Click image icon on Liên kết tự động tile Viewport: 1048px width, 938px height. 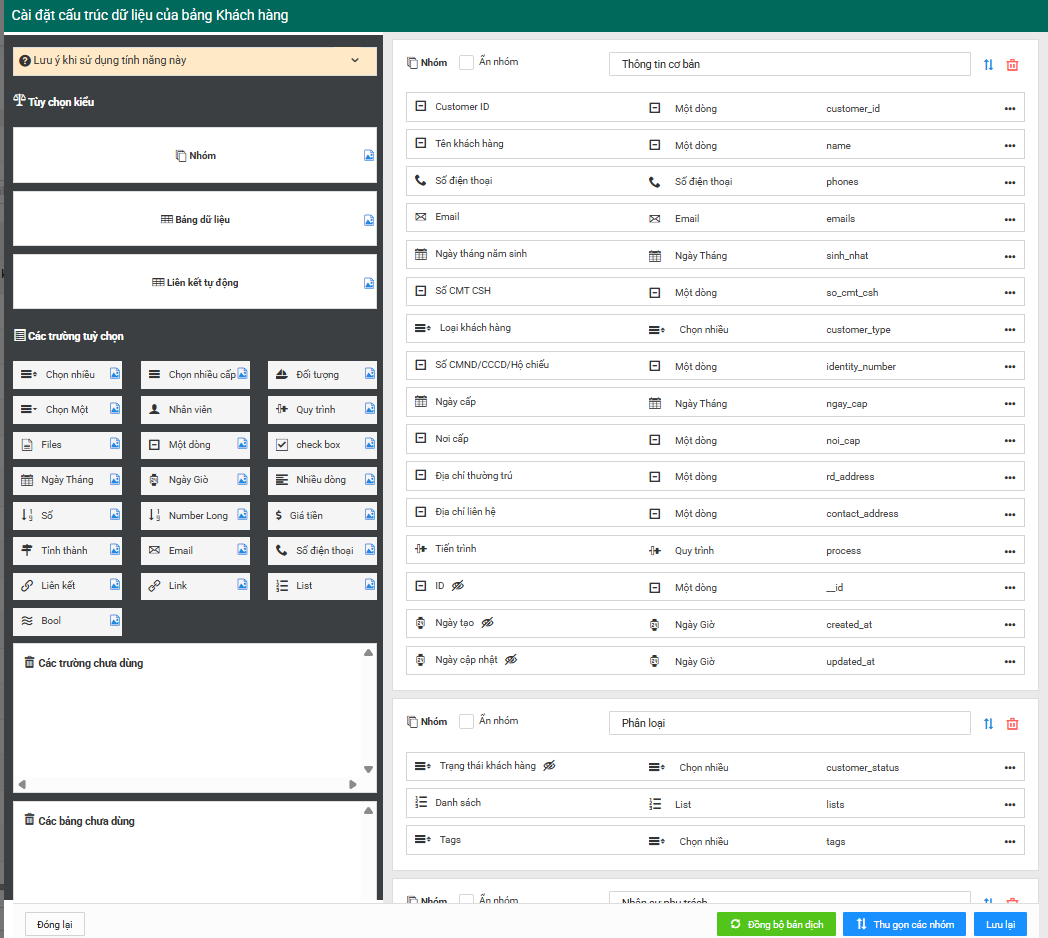click(x=369, y=283)
